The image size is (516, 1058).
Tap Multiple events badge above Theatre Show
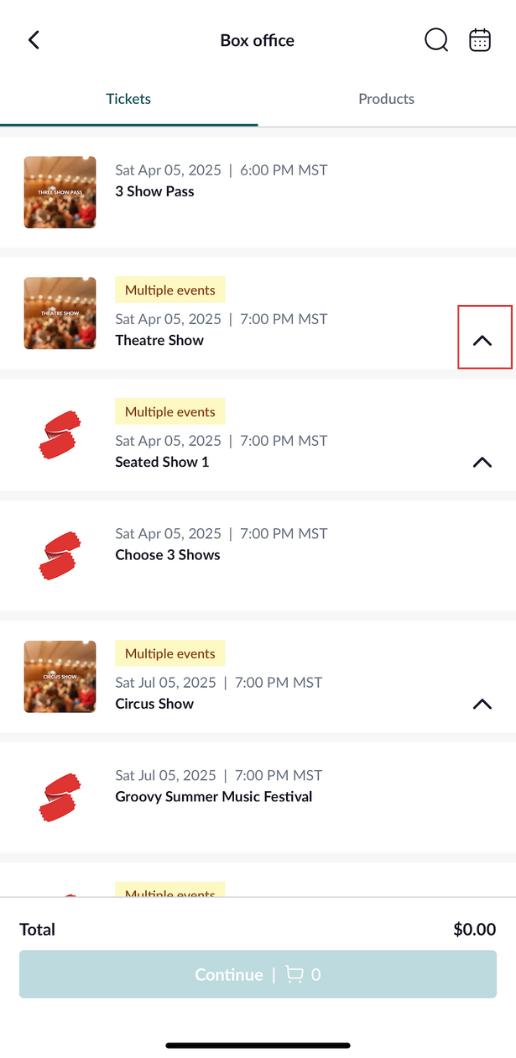[170, 290]
